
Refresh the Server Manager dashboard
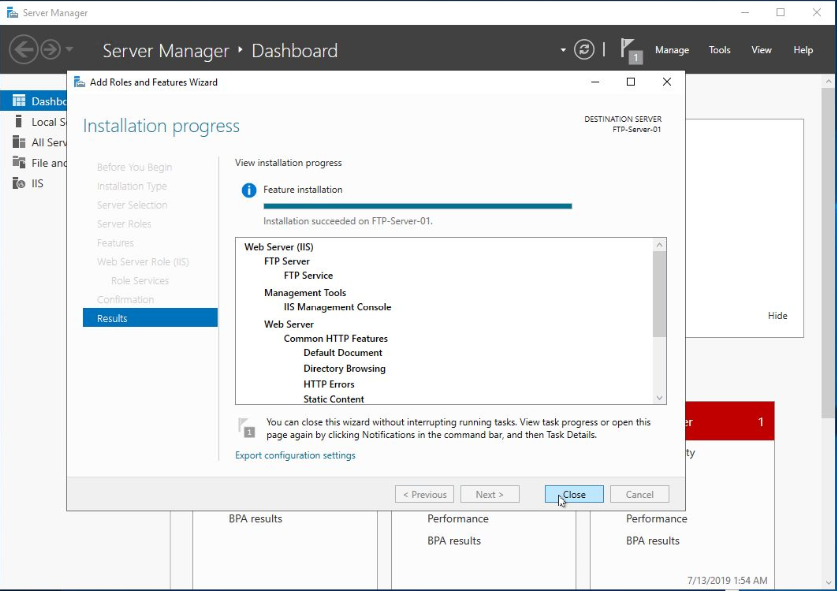pos(584,50)
